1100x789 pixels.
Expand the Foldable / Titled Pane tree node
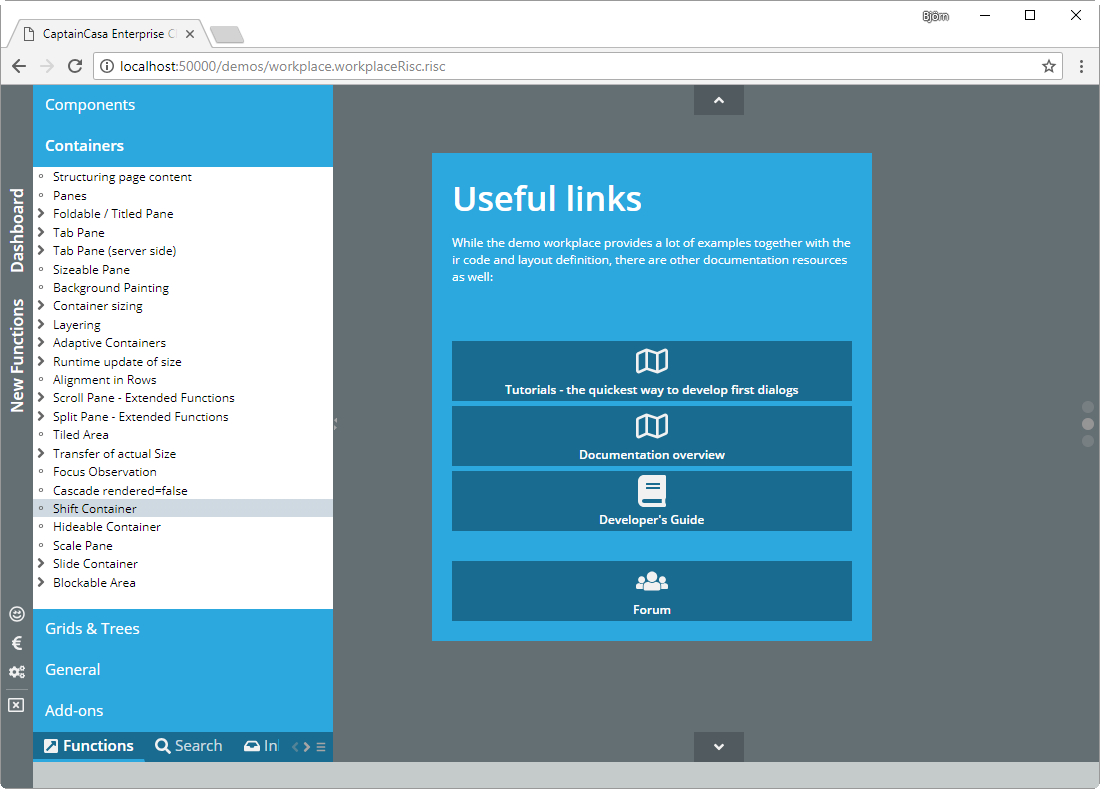point(41,214)
